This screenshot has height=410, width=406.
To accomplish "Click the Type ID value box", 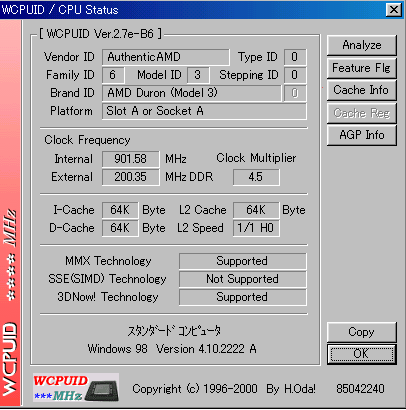I will pos(295,57).
